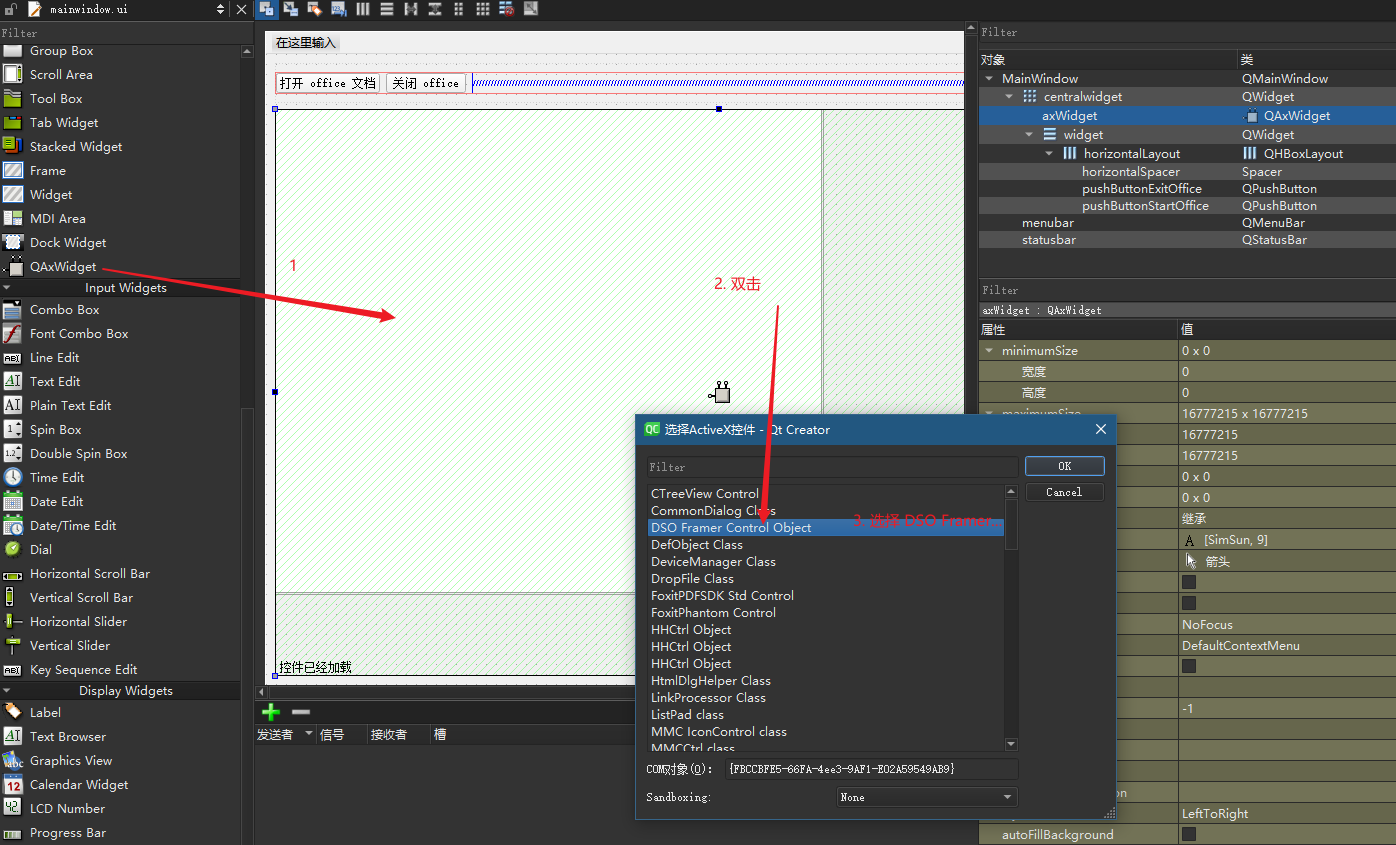Toggle the checkbox below DefaultContextMenu property
The width and height of the screenshot is (1396, 845).
coord(1188,666)
